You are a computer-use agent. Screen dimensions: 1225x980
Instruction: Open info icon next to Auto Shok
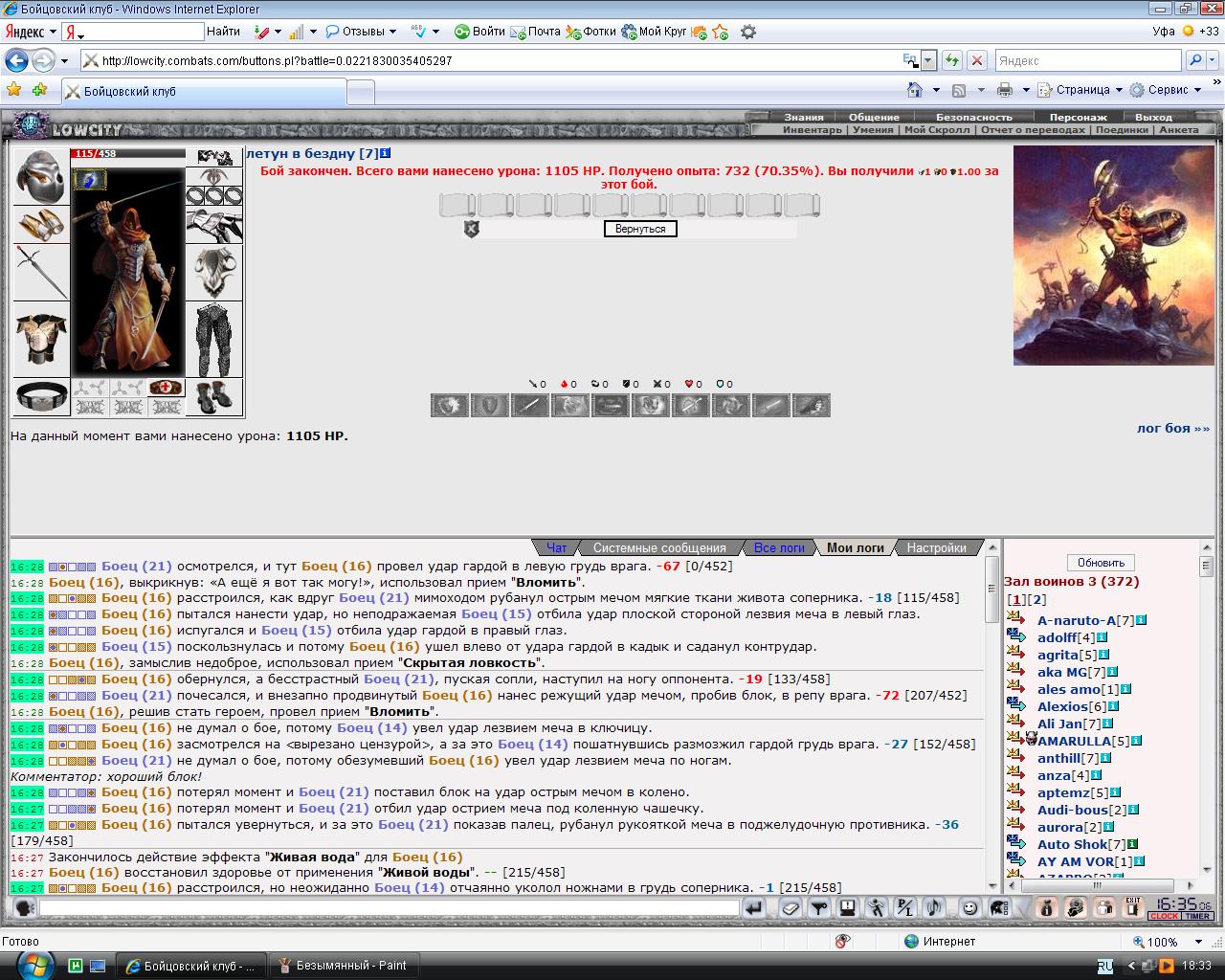[1132, 844]
